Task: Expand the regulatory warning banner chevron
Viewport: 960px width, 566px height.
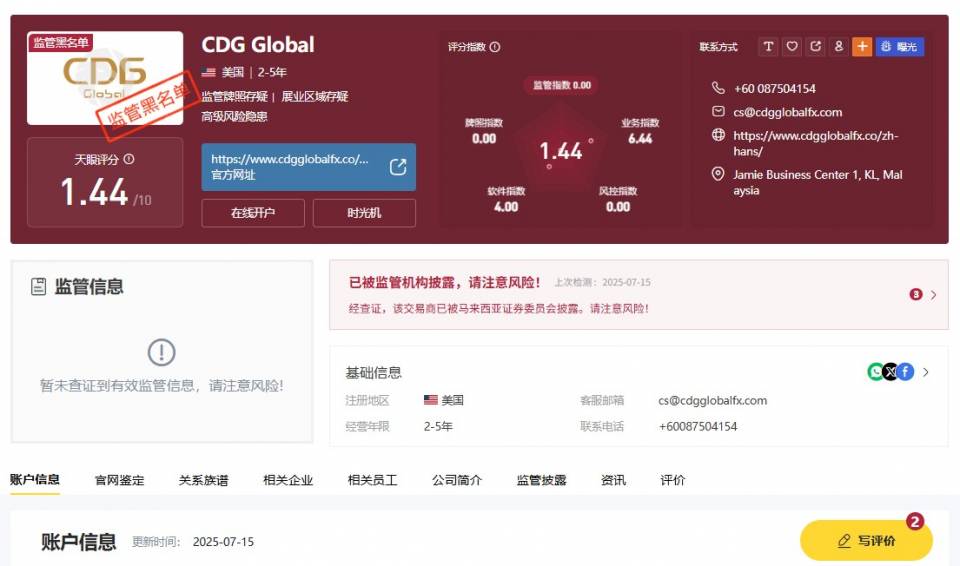Action: pos(934,295)
